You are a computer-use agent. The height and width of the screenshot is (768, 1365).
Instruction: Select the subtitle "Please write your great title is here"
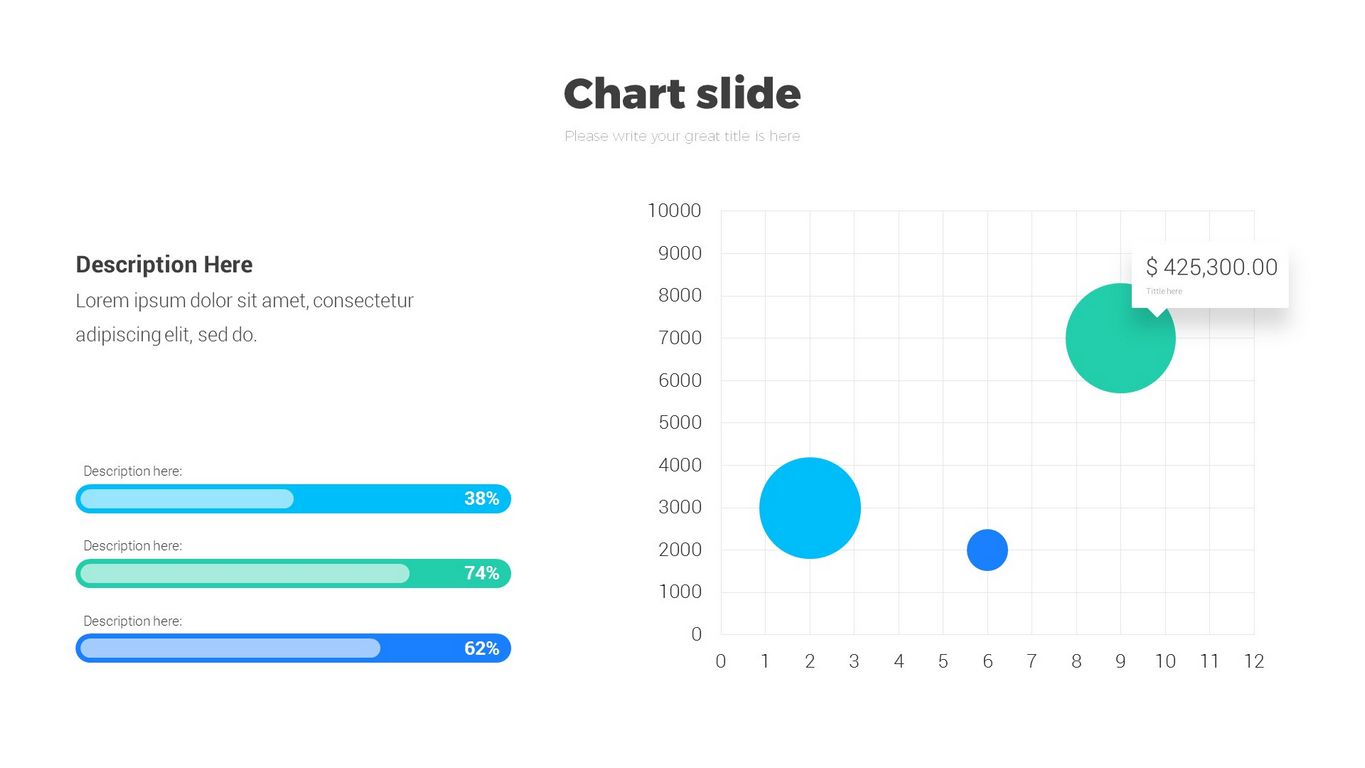tap(682, 136)
